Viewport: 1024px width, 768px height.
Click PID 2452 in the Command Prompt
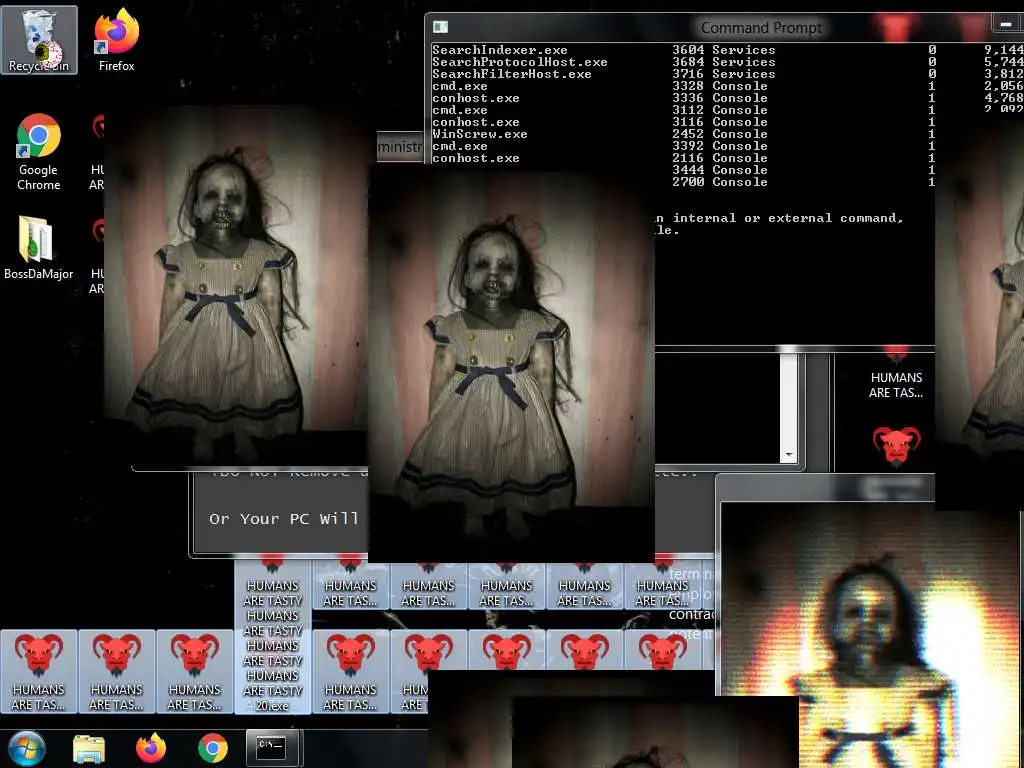(688, 134)
